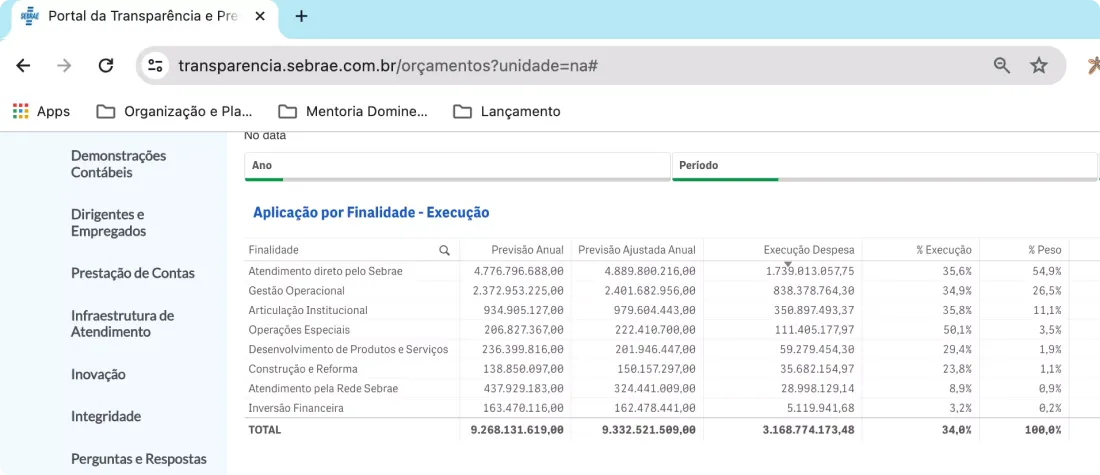This screenshot has width=1100, height=475.
Task: Click the zoom magnifier icon in address bar
Action: [x=1002, y=66]
